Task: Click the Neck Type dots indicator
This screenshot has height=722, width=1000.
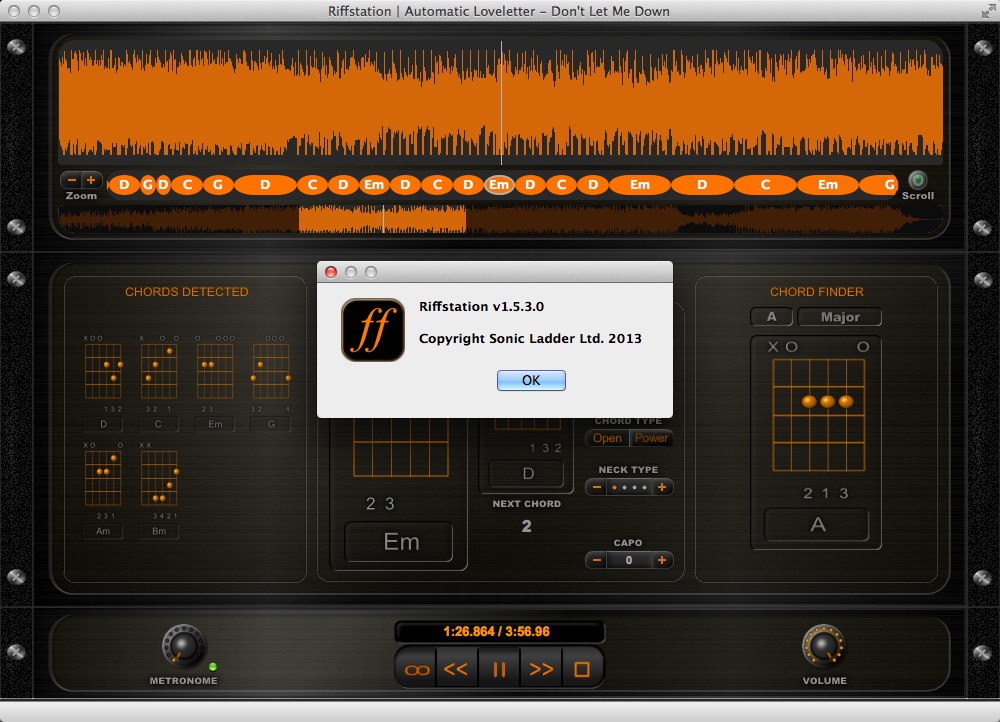Action: point(629,487)
